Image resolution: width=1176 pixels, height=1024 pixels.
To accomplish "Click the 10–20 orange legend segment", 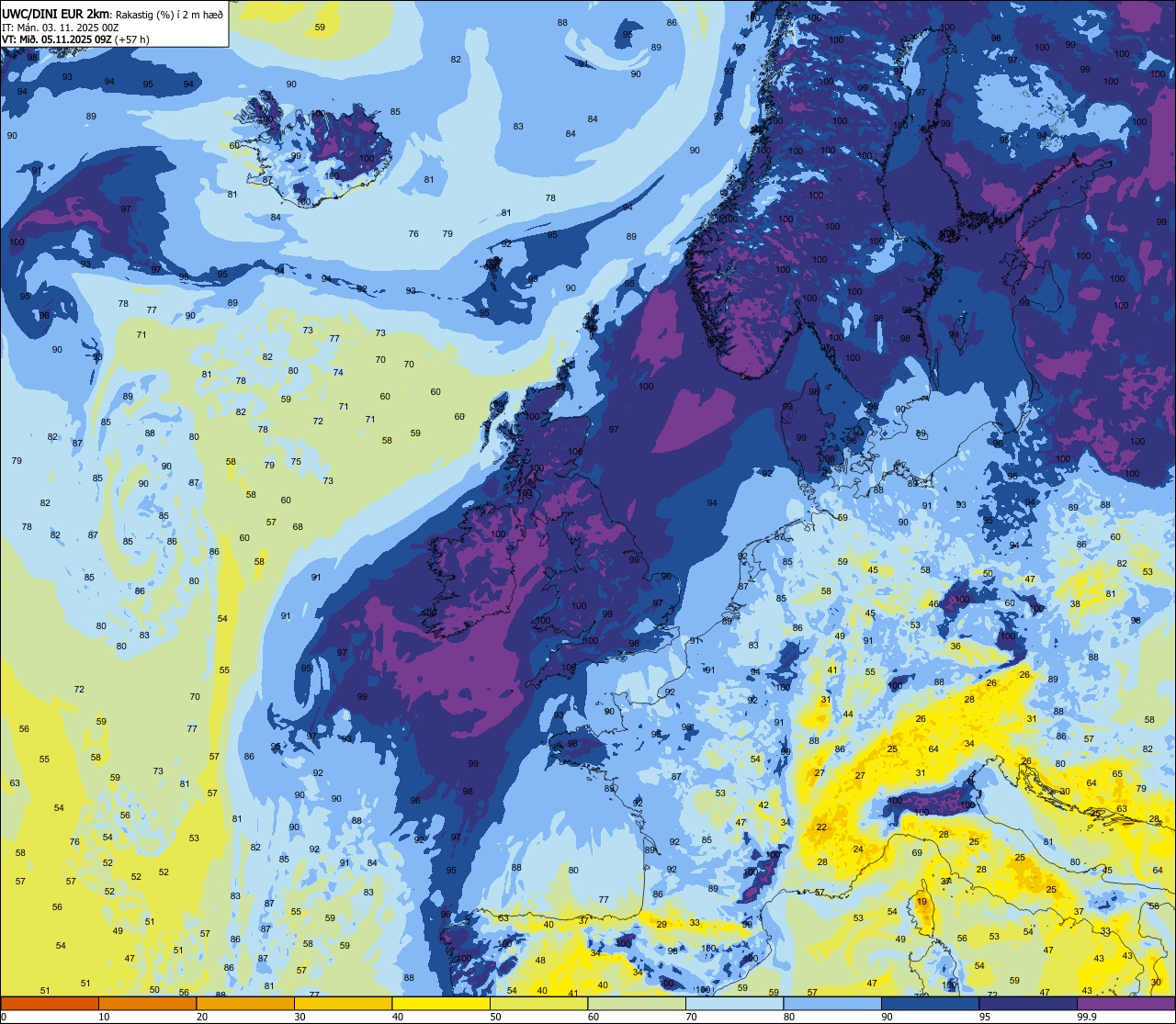I will pos(147,1004).
